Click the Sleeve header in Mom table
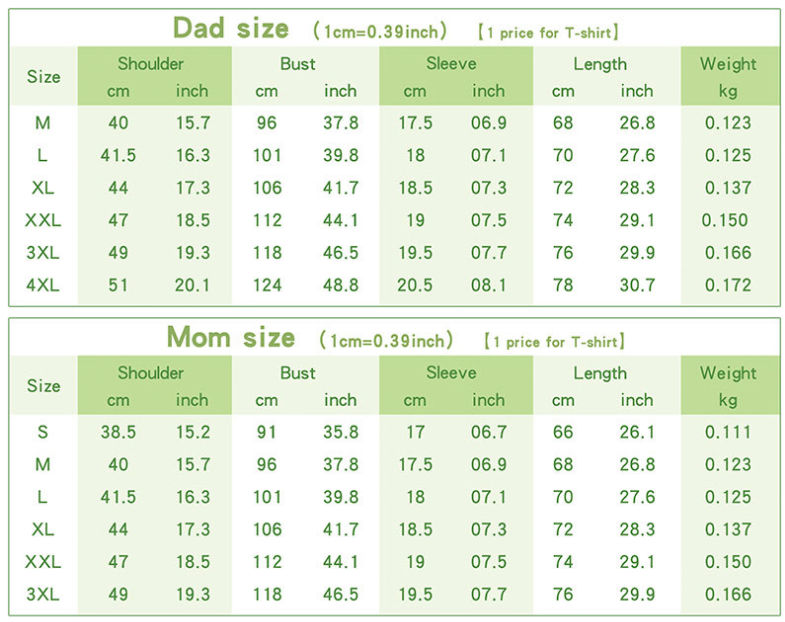The width and height of the screenshot is (785, 622). [x=451, y=373]
